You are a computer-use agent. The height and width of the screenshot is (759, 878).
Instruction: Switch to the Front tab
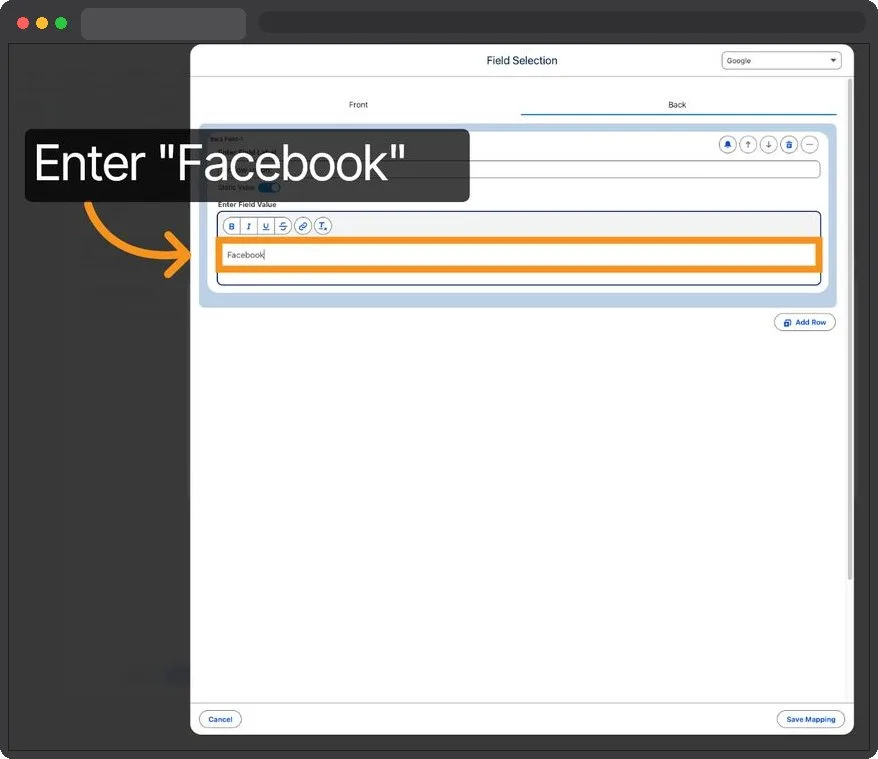click(358, 105)
